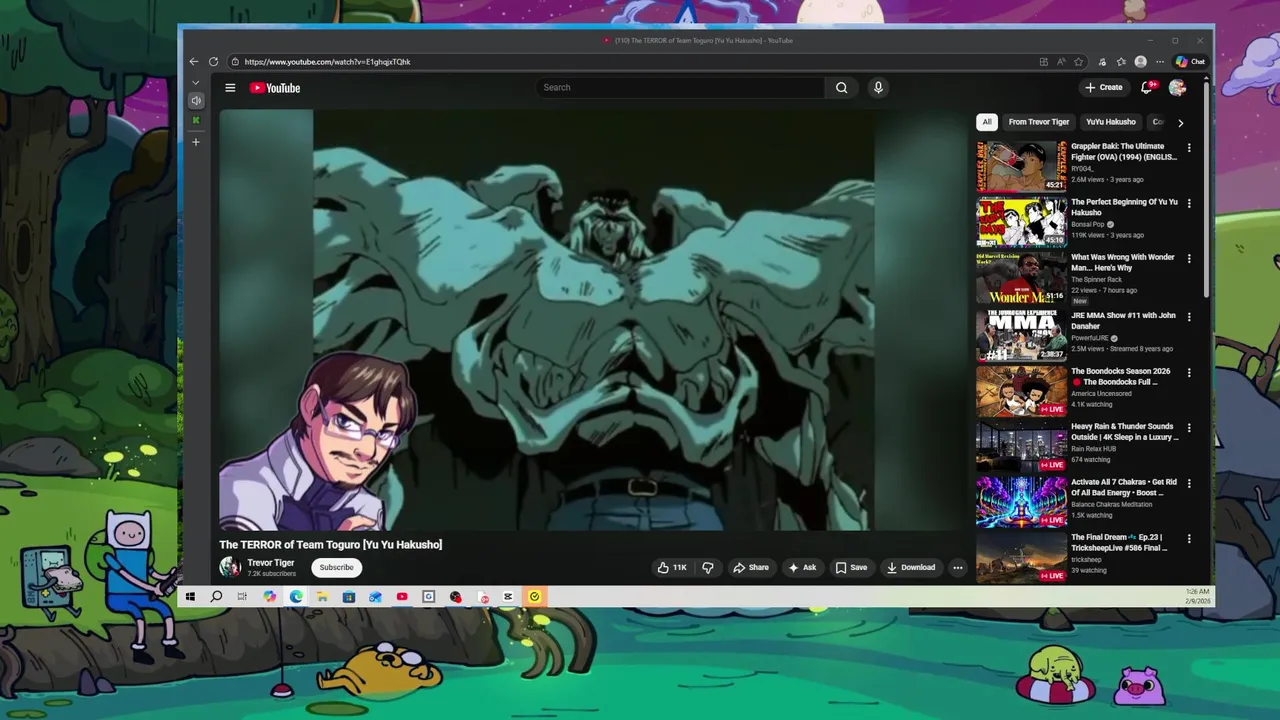
Task: Open options for The Boondocks Season 2026
Action: pos(1189,372)
